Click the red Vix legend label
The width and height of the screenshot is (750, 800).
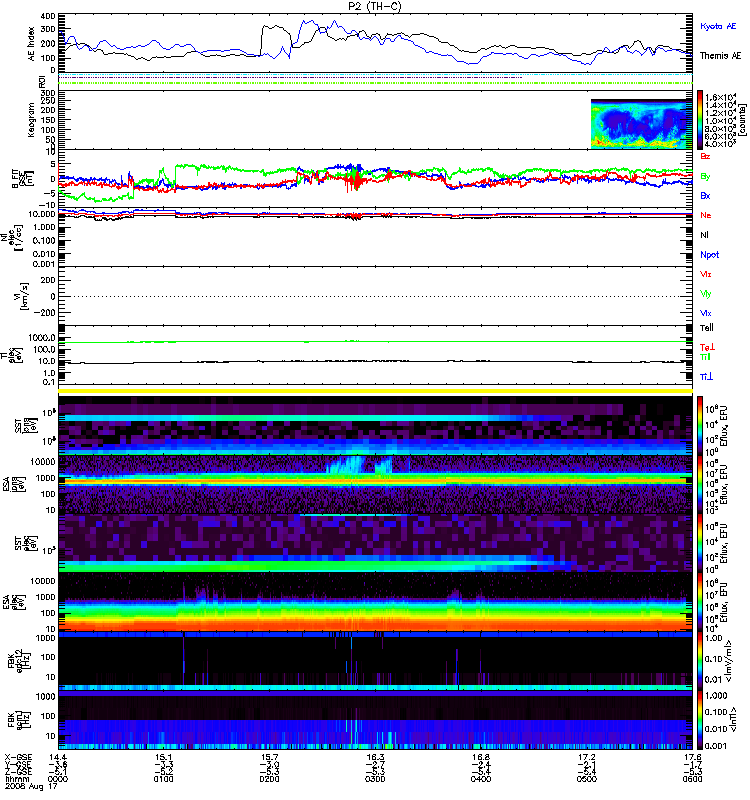pos(705,274)
